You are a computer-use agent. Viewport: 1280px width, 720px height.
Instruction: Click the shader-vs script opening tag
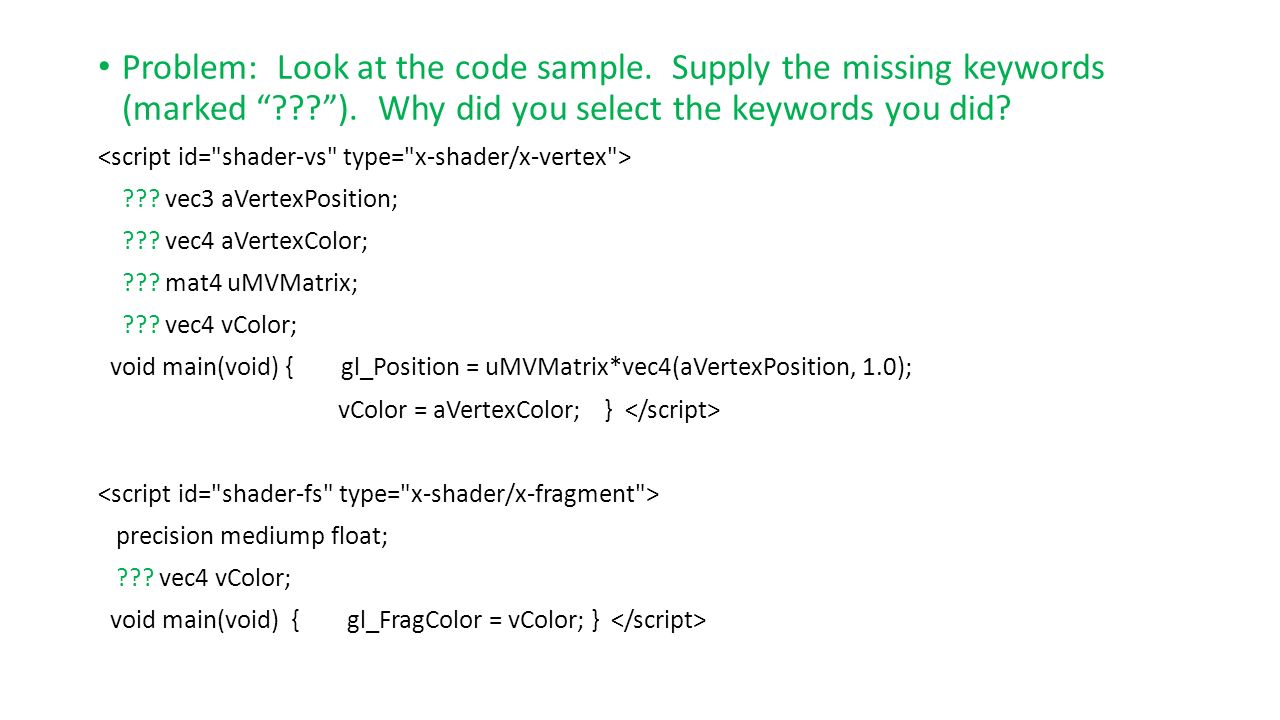coord(364,157)
